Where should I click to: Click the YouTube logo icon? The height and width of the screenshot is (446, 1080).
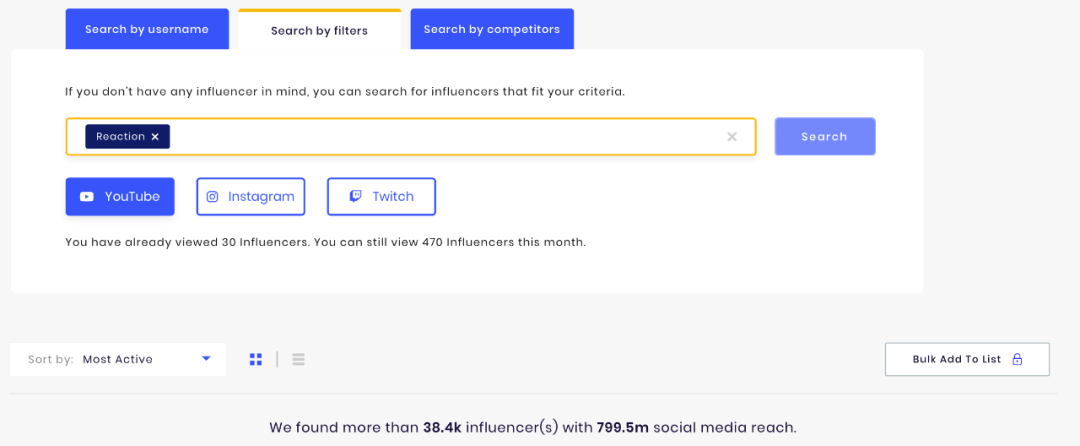(x=87, y=197)
